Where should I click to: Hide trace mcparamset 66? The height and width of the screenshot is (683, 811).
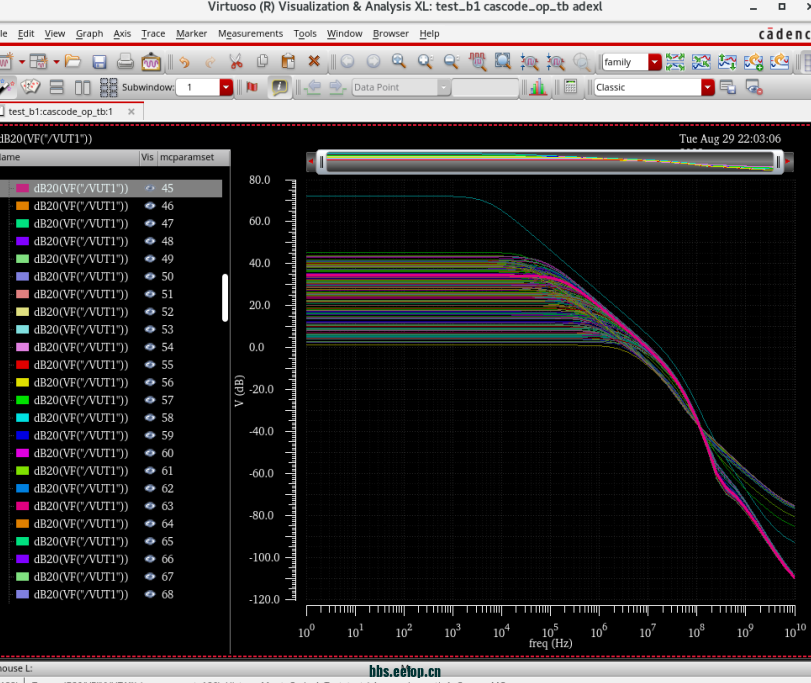tap(150, 559)
